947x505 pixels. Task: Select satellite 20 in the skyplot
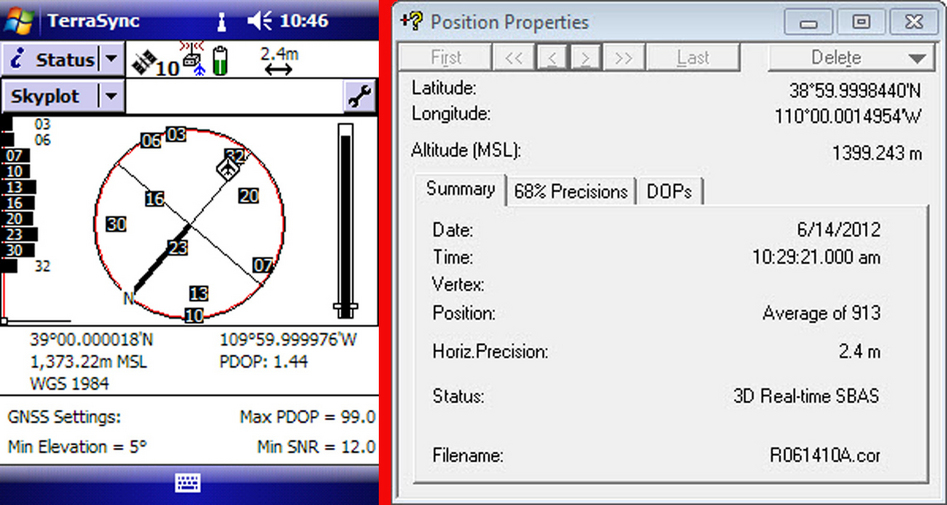[x=249, y=196]
